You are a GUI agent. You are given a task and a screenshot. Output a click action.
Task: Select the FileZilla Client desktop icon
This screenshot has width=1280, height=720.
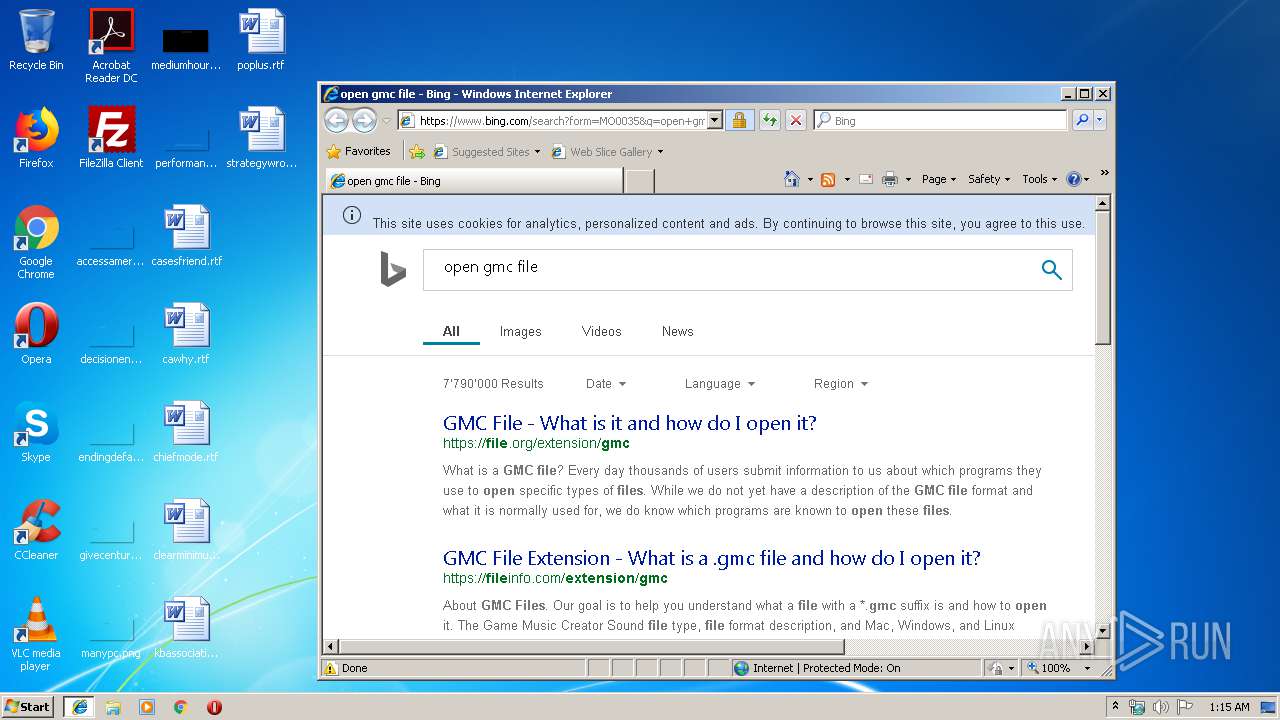tap(111, 138)
